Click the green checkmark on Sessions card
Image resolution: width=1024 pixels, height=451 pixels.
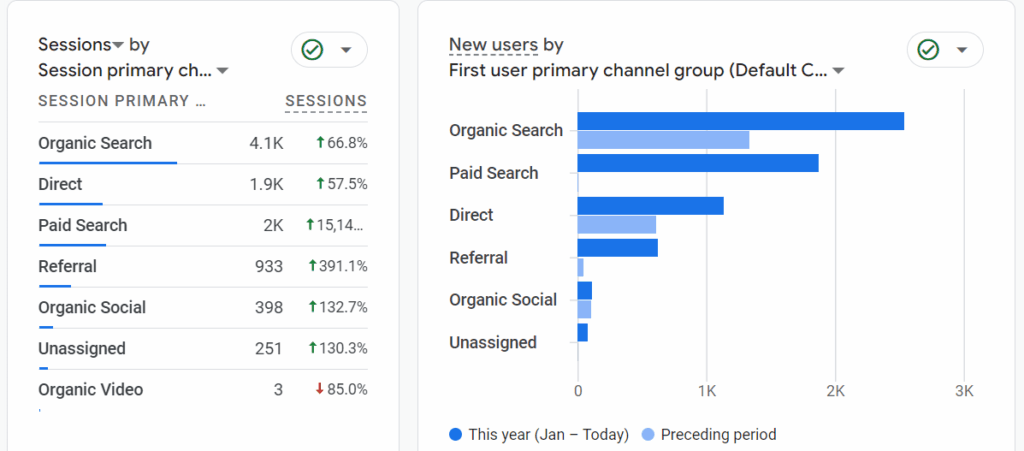(x=312, y=50)
